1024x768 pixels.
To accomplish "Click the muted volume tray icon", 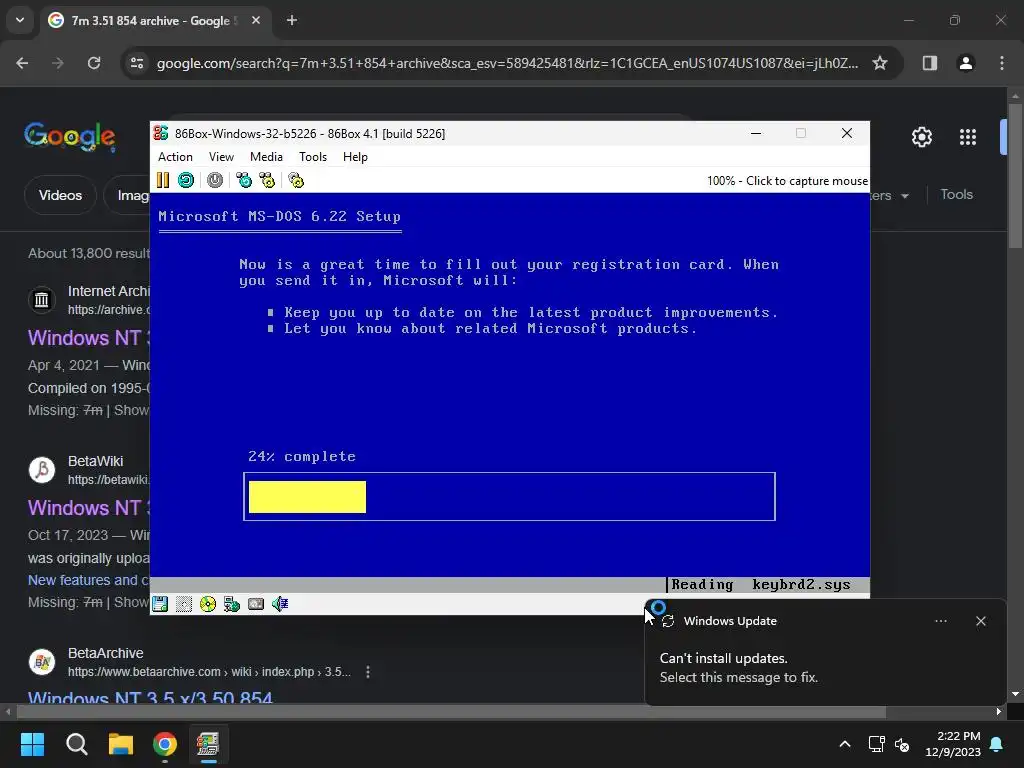I will 902,744.
